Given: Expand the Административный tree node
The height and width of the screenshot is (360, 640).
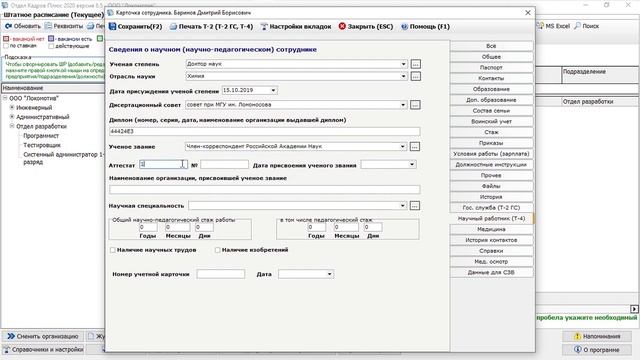Looking at the screenshot, I should coord(12,117).
